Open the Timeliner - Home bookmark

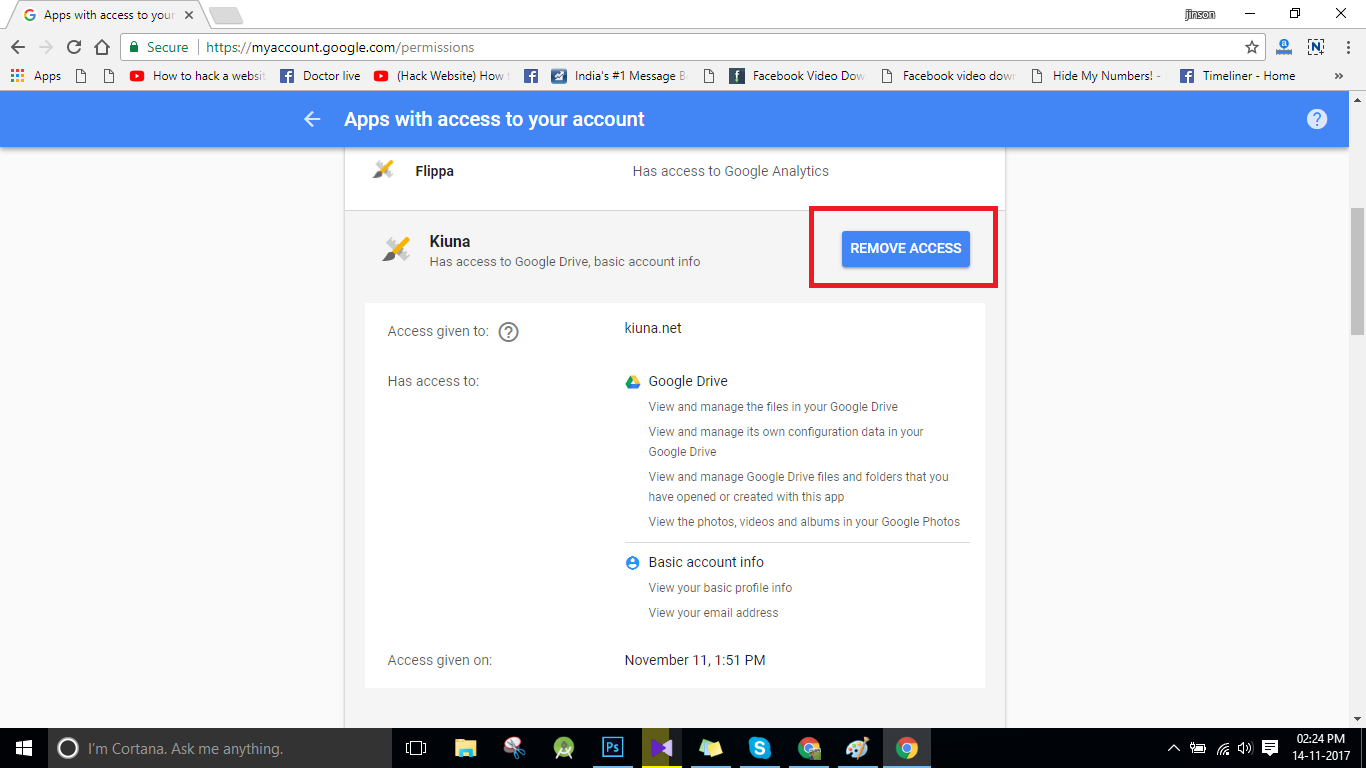1237,76
